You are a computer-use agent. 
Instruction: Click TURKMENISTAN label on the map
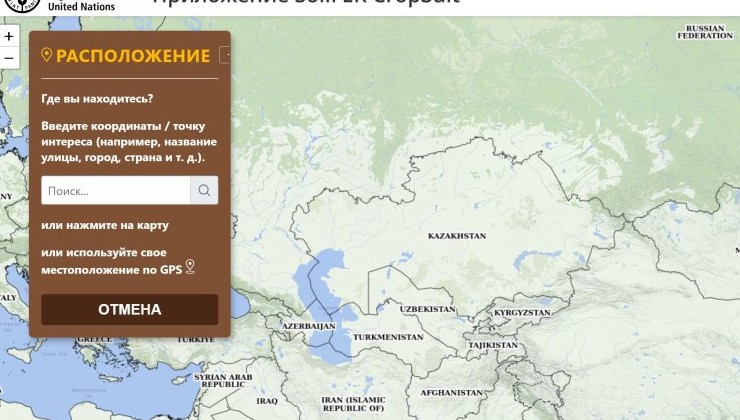coord(388,337)
